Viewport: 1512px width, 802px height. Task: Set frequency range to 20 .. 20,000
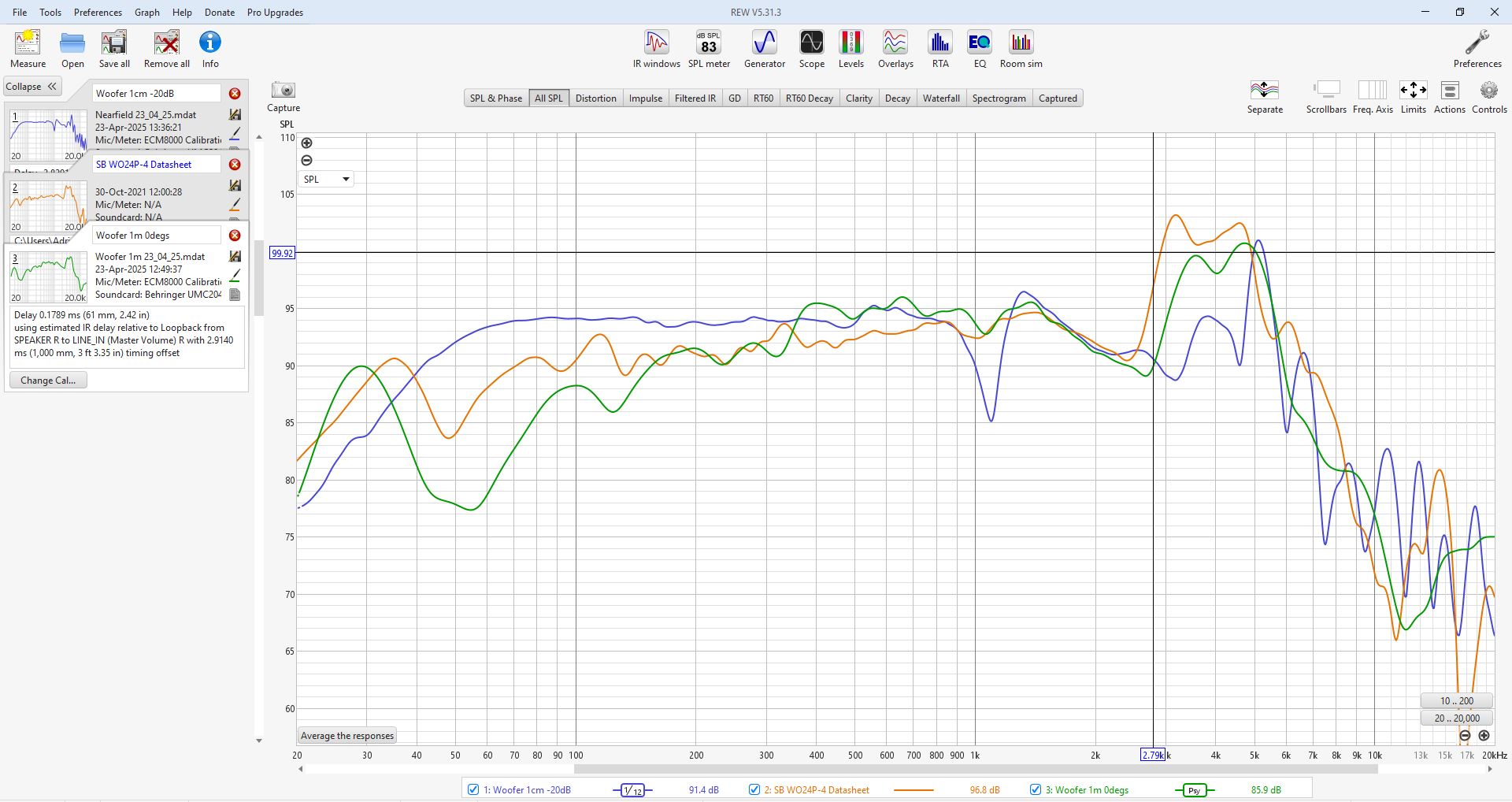click(x=1456, y=718)
